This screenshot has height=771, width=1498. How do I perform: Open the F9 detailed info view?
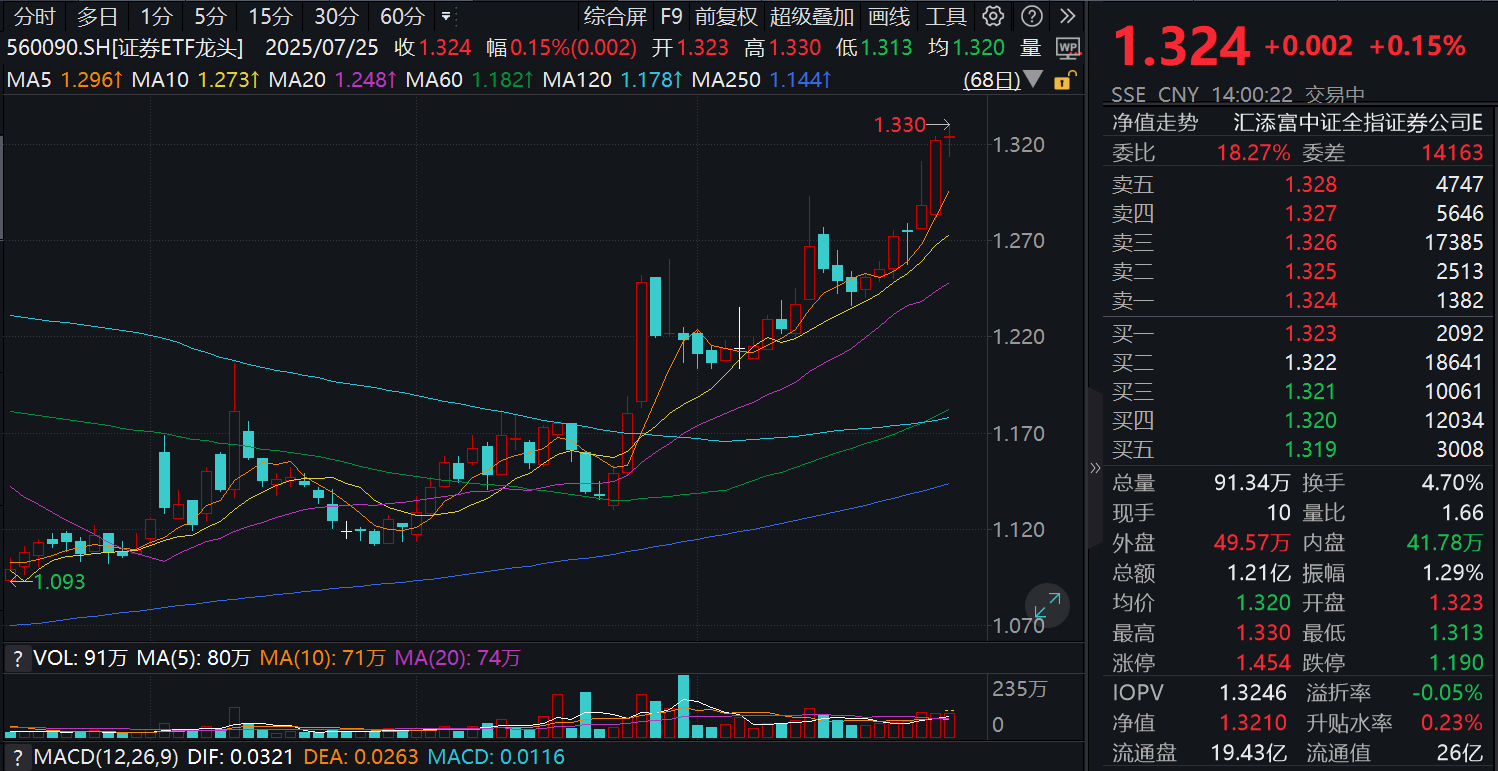(x=671, y=16)
